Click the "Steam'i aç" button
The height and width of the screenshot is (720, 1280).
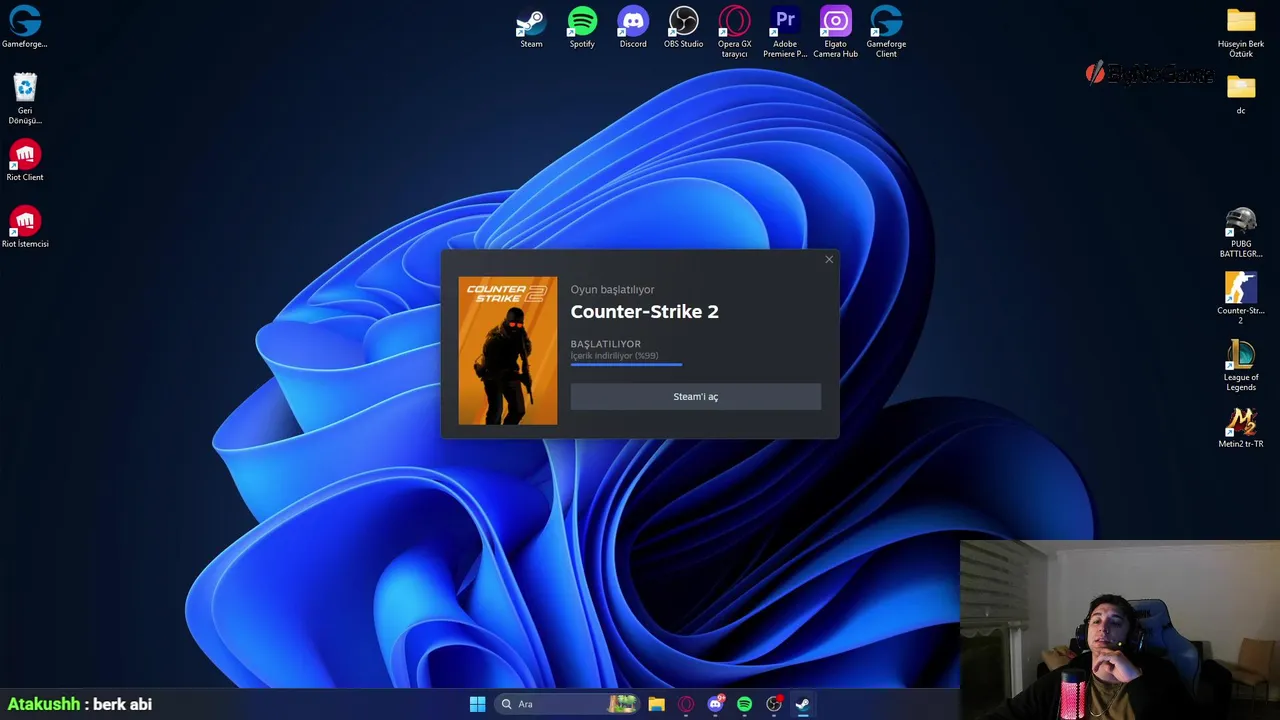point(696,397)
